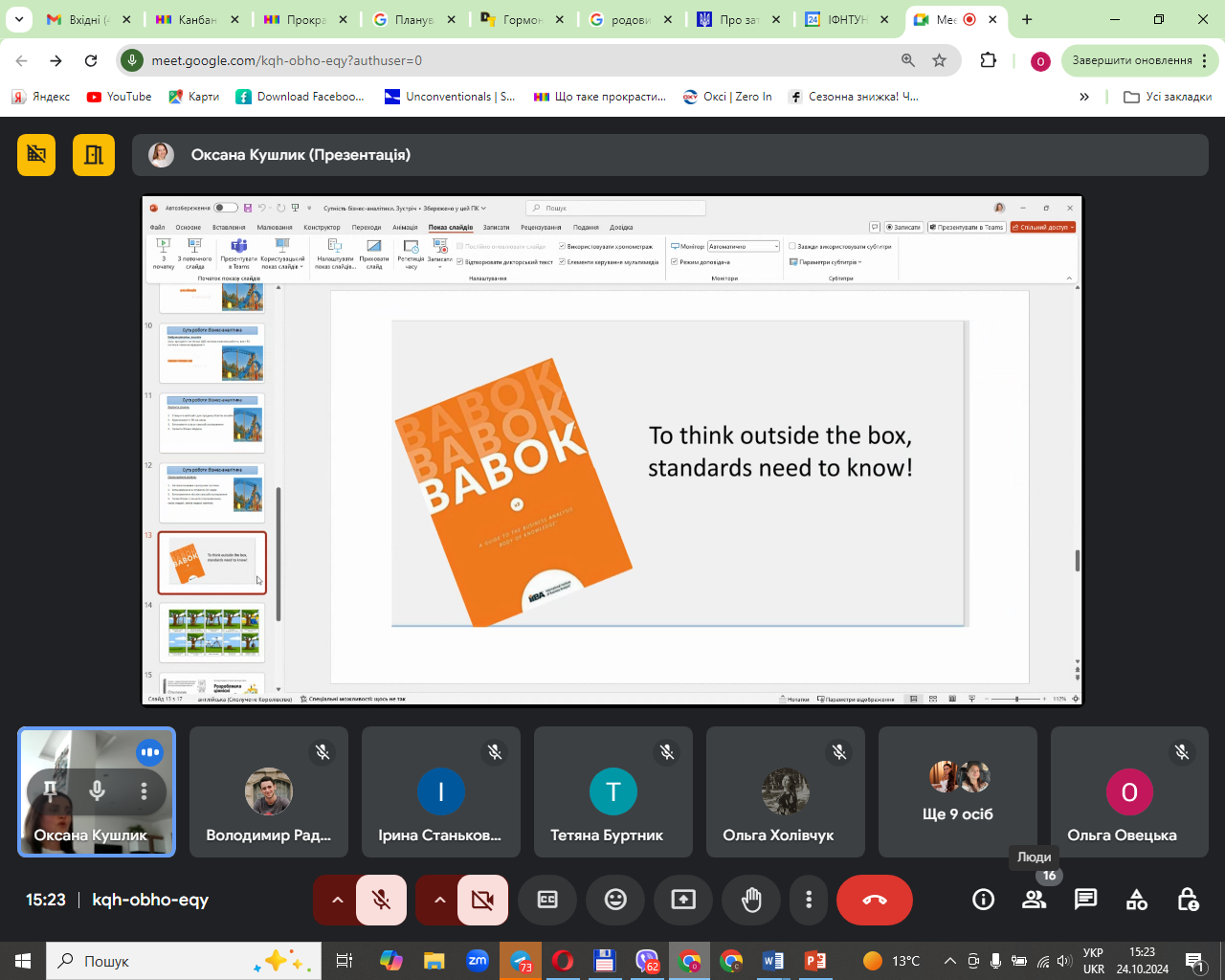Open host controls lock icon
The height and width of the screenshot is (980, 1225).
1188,900
